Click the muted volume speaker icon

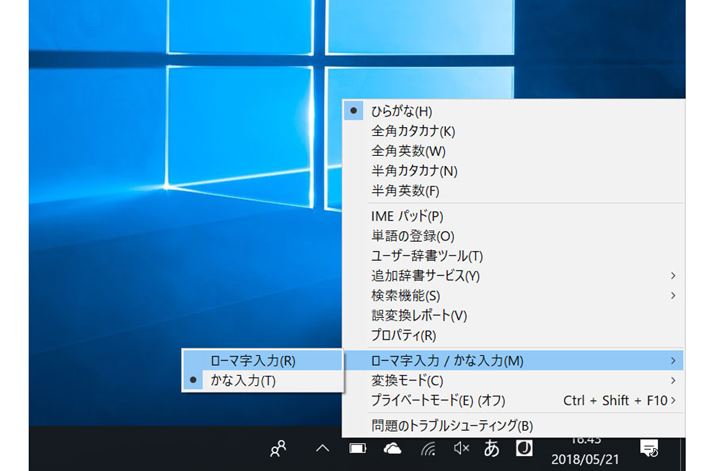click(459, 449)
